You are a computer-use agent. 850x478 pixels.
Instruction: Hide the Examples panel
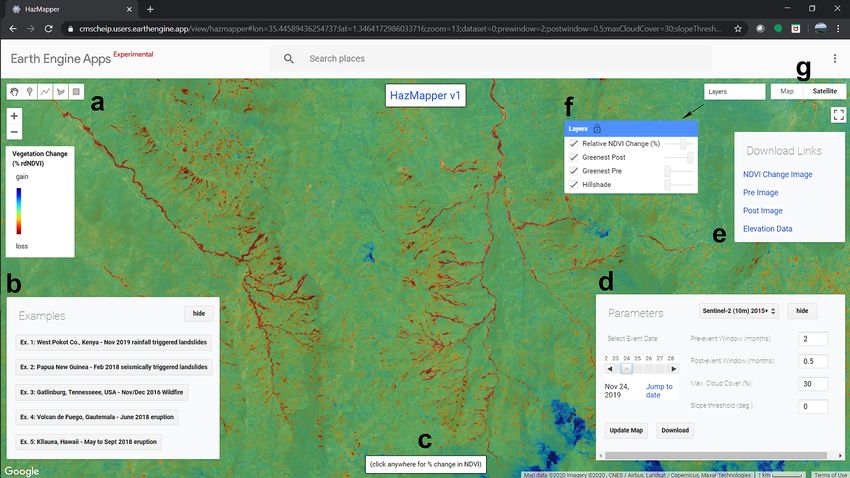pos(199,313)
